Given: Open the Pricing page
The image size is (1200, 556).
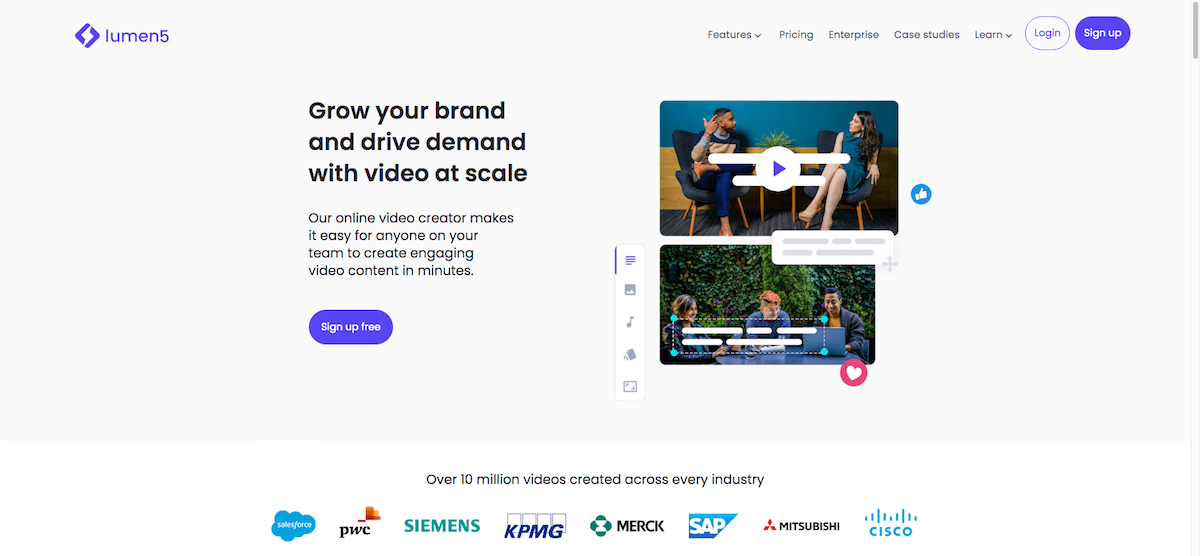Looking at the screenshot, I should [796, 35].
